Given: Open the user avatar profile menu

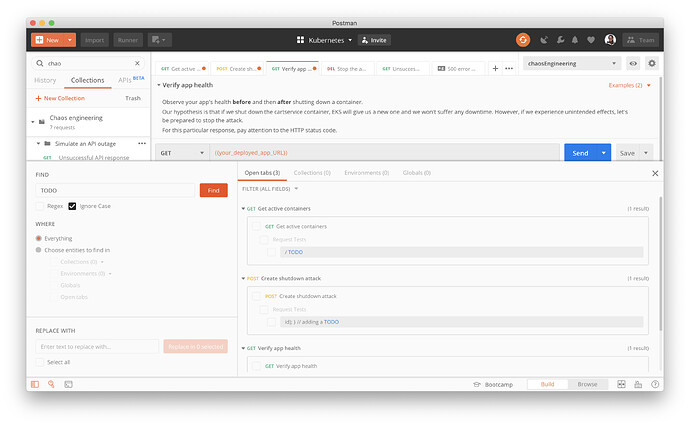Looking at the screenshot, I should [x=610, y=40].
